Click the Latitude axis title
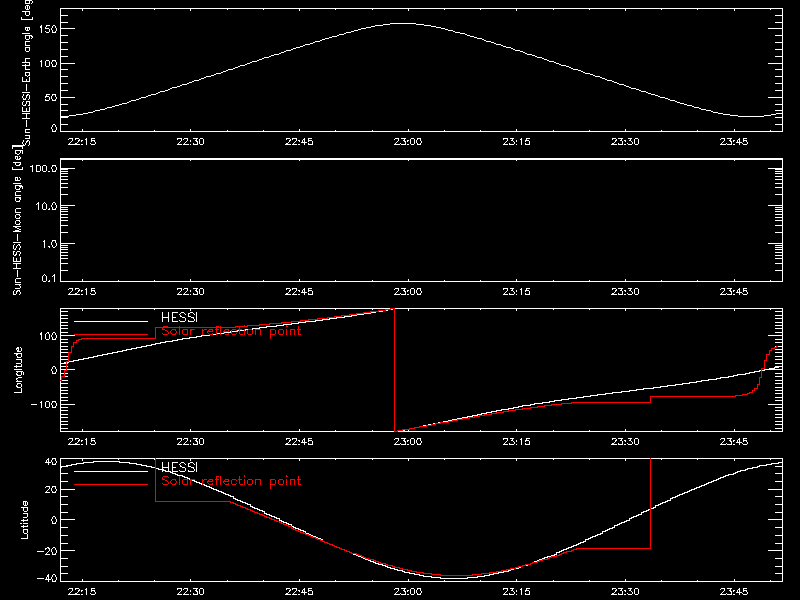800x600 pixels. (x=24, y=519)
